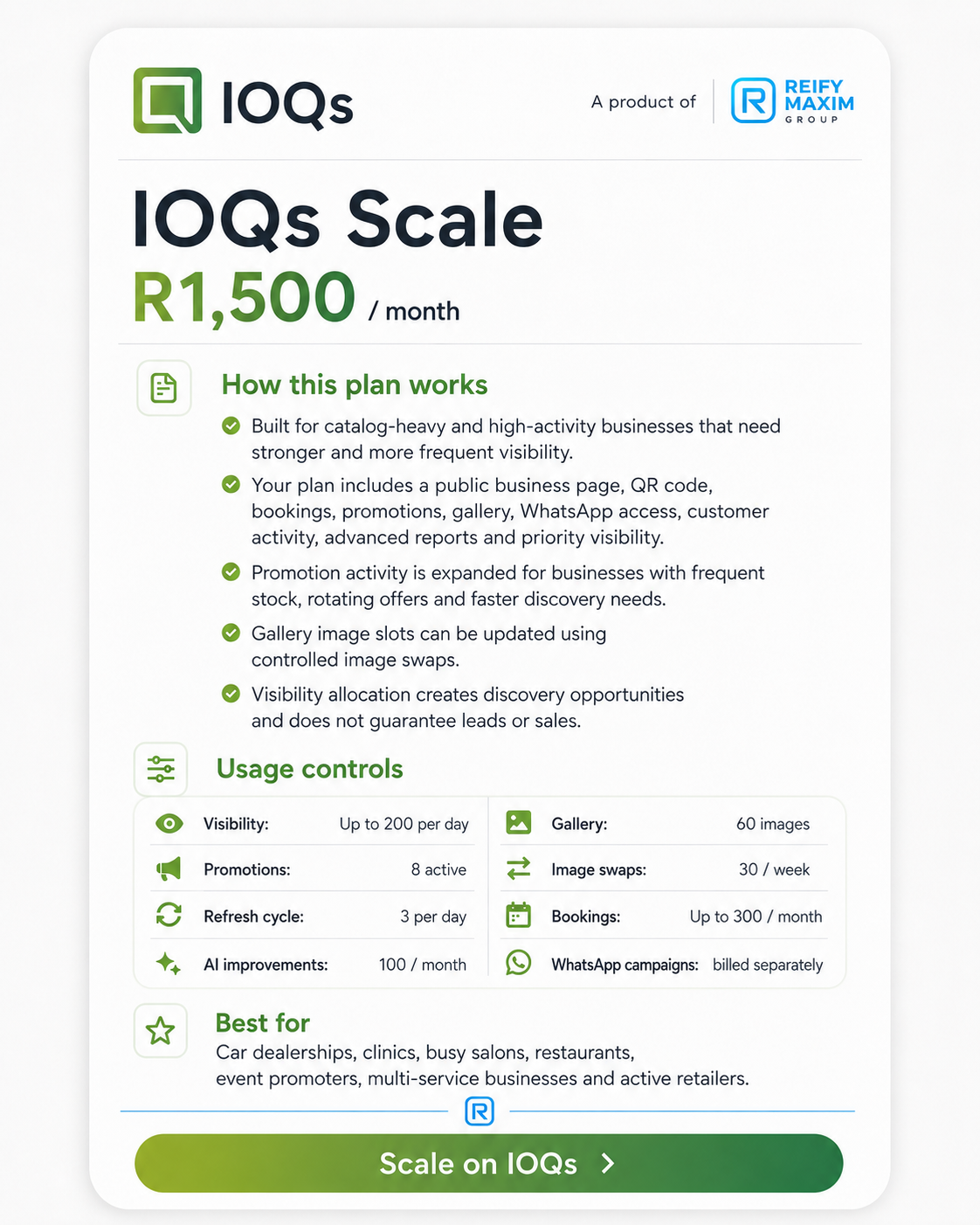Click the sparkle AI improvements icon
The width and height of the screenshot is (980, 1225).
click(x=169, y=964)
